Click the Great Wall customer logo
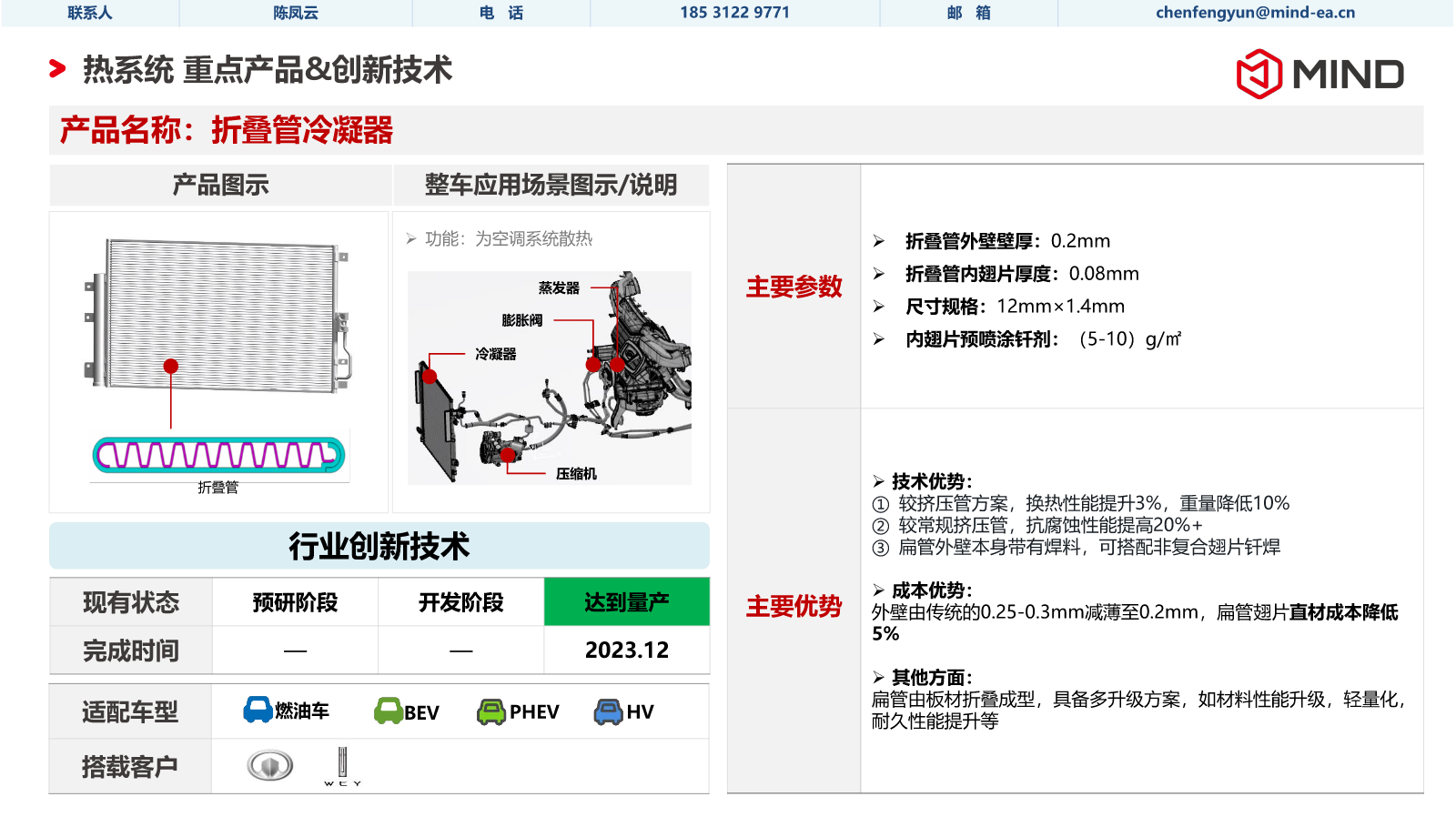Screen dimensions: 1456x817 click(270, 765)
